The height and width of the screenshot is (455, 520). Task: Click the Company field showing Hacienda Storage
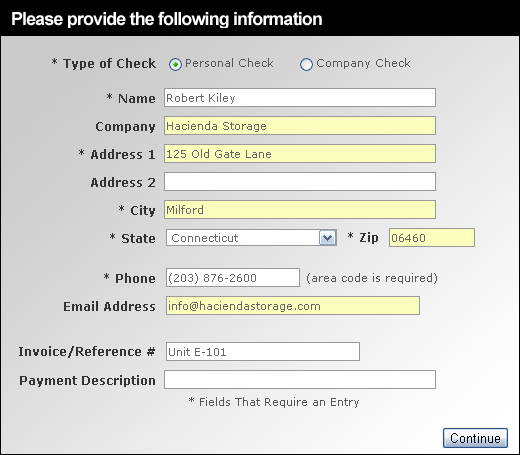tap(300, 126)
